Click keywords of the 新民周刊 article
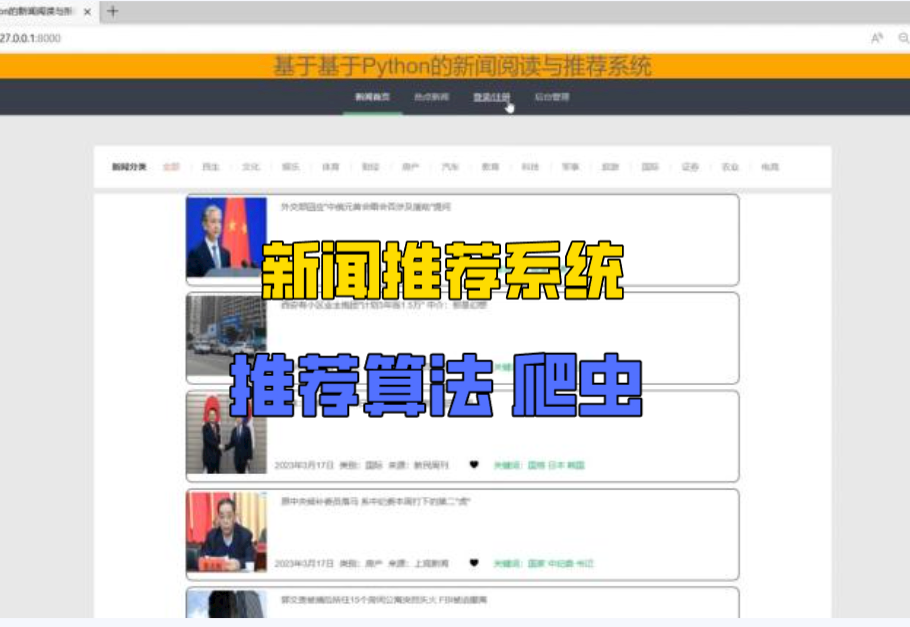The width and height of the screenshot is (910, 627). pos(539,466)
